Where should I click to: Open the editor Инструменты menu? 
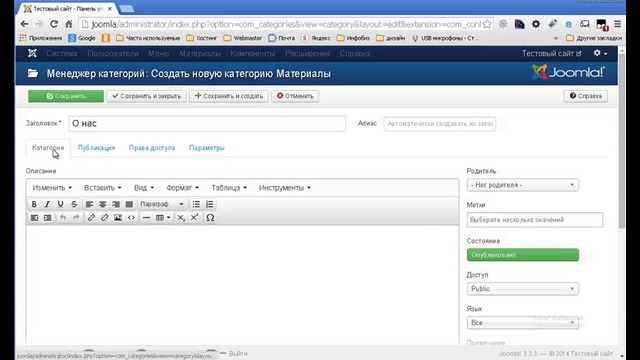tap(284, 188)
